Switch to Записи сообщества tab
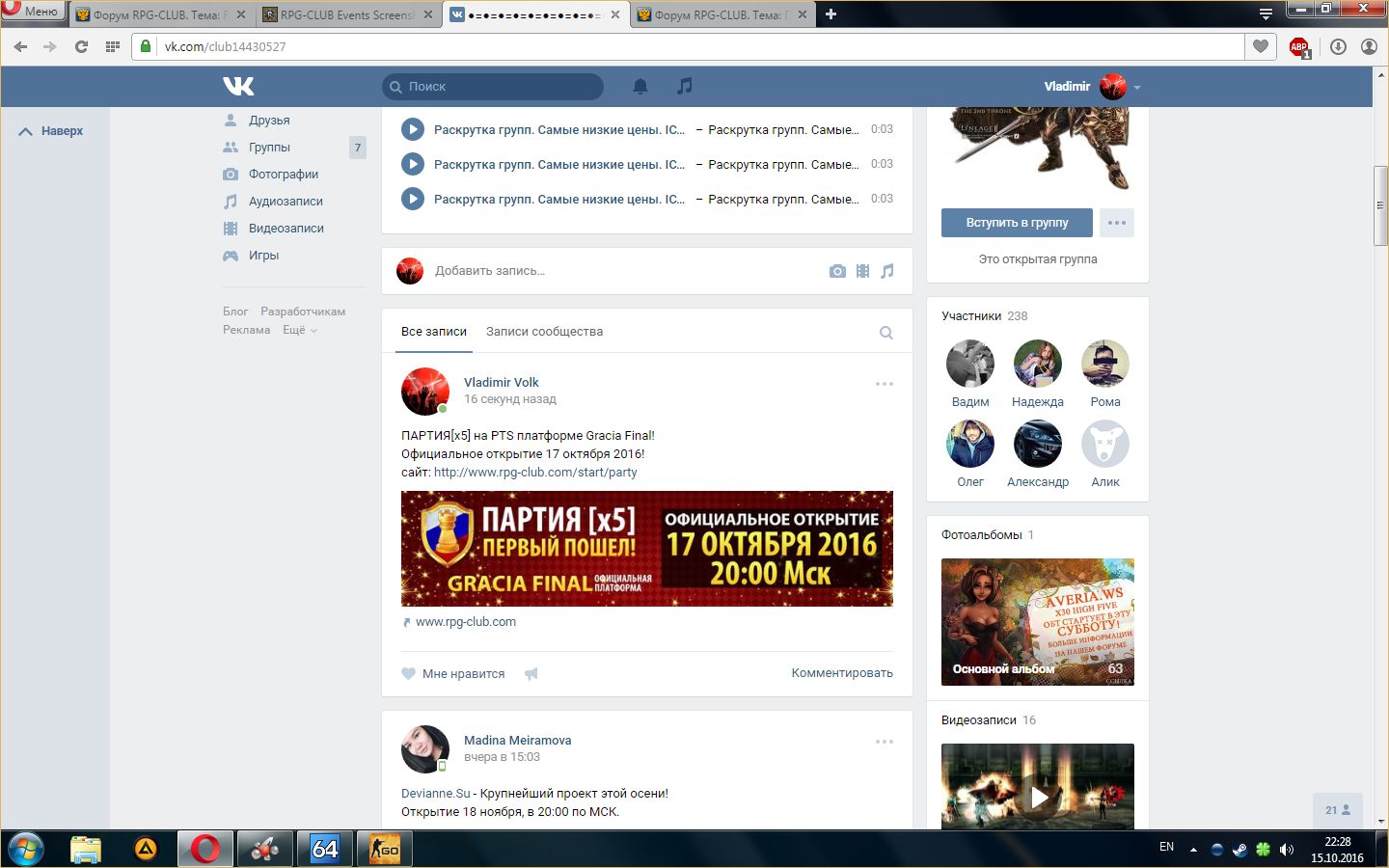 click(x=544, y=332)
